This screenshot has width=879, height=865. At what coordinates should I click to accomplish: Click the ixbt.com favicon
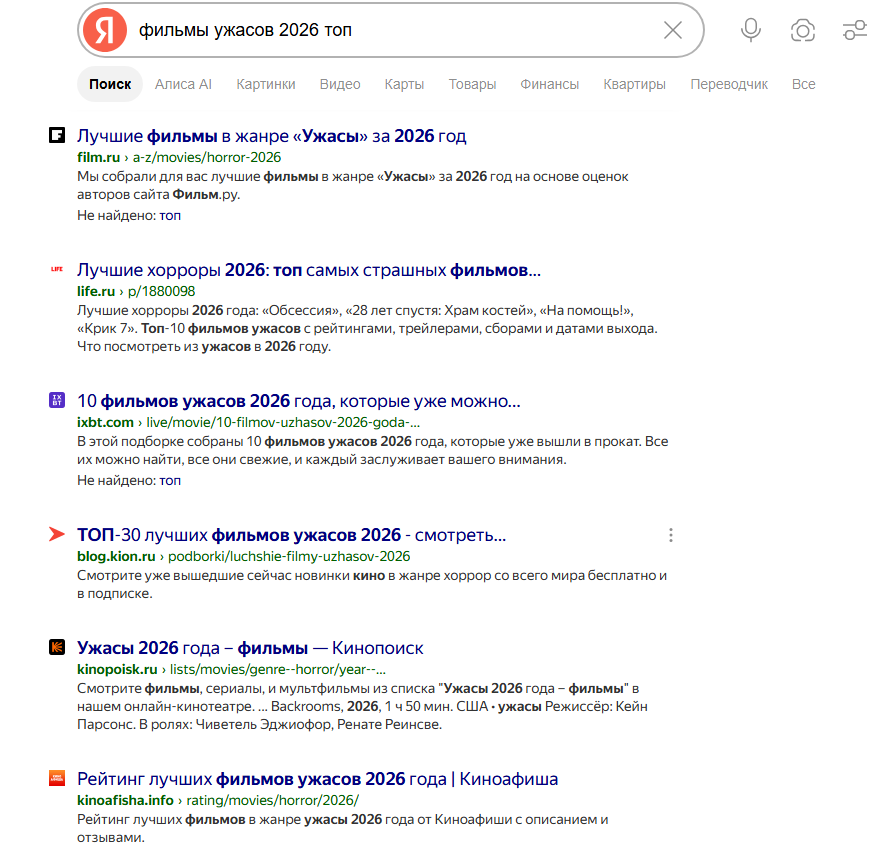pos(57,400)
